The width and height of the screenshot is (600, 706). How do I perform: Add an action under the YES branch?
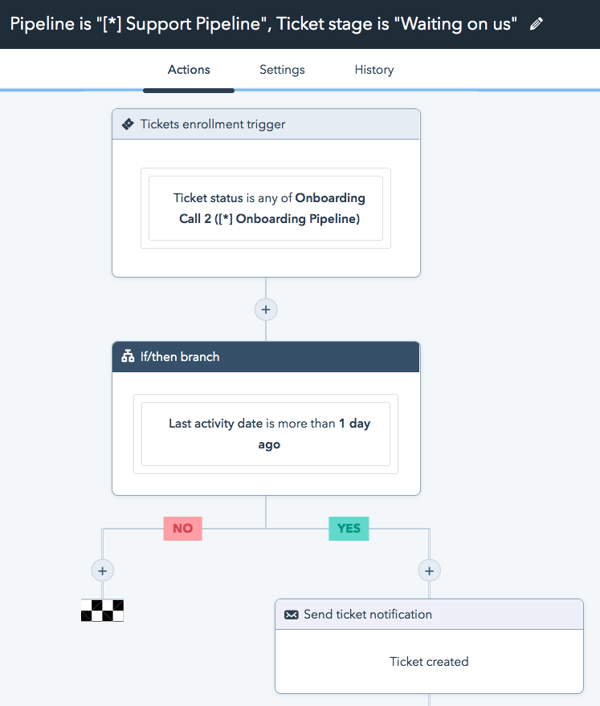(x=429, y=571)
